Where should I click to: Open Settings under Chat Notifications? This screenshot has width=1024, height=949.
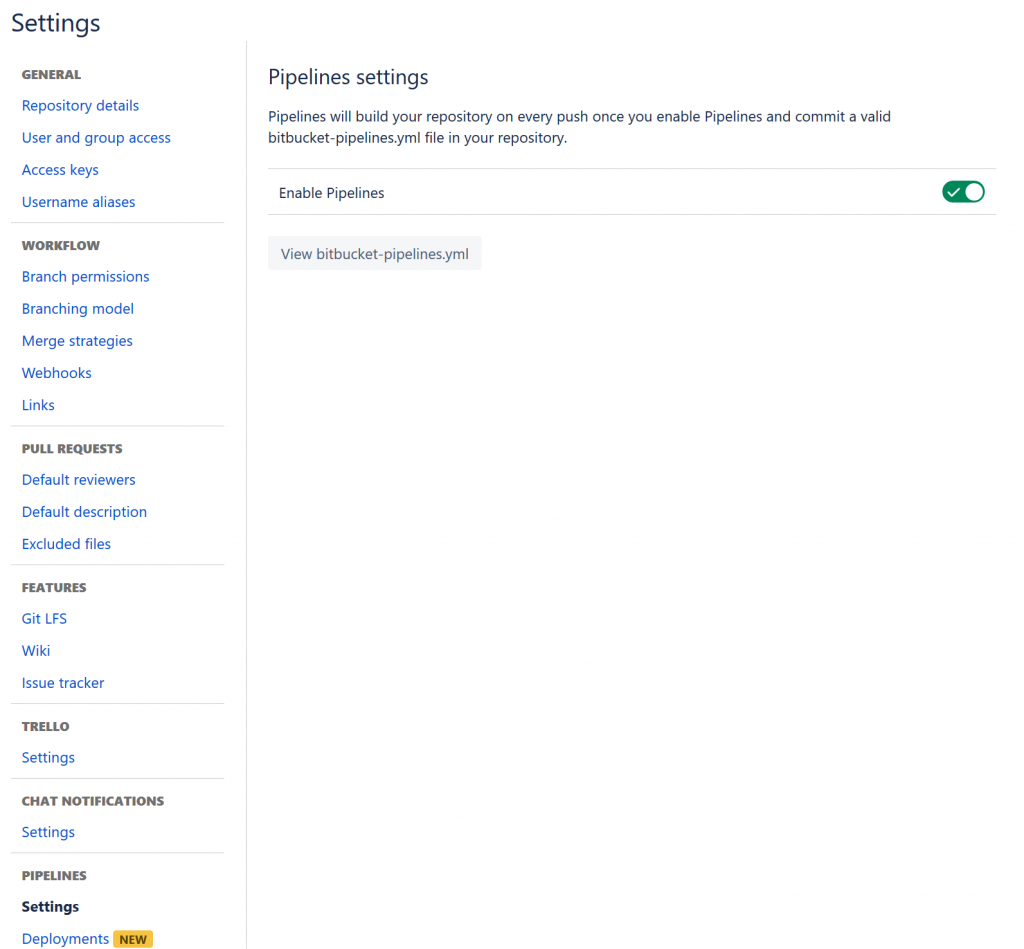click(x=48, y=831)
